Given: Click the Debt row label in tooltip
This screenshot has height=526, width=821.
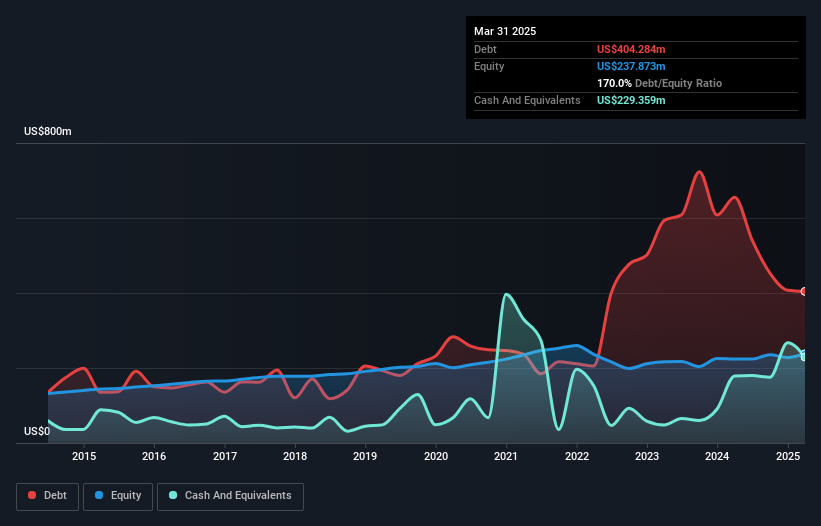Looking at the screenshot, I should point(485,49).
